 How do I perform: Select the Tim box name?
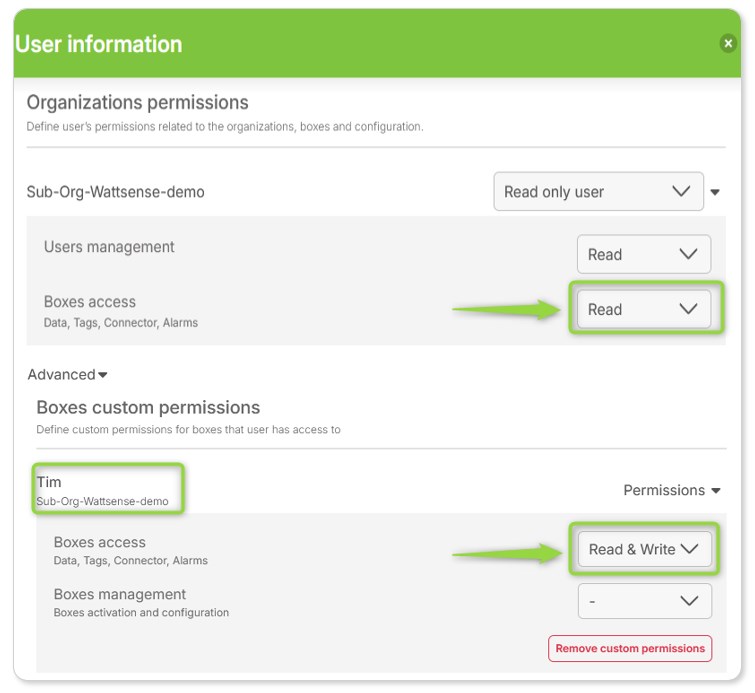click(x=49, y=482)
